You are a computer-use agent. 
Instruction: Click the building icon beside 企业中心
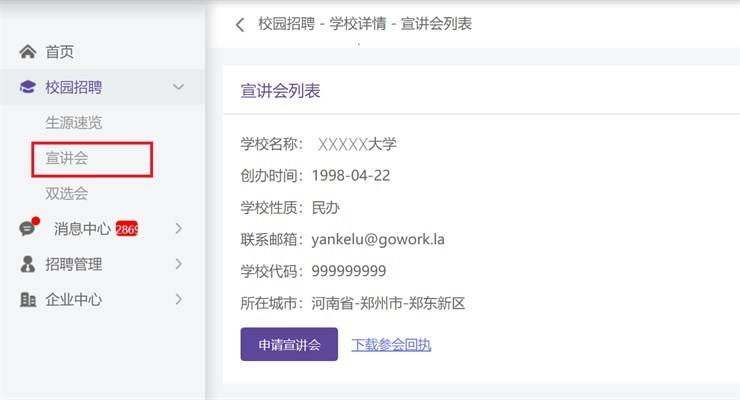tap(27, 300)
